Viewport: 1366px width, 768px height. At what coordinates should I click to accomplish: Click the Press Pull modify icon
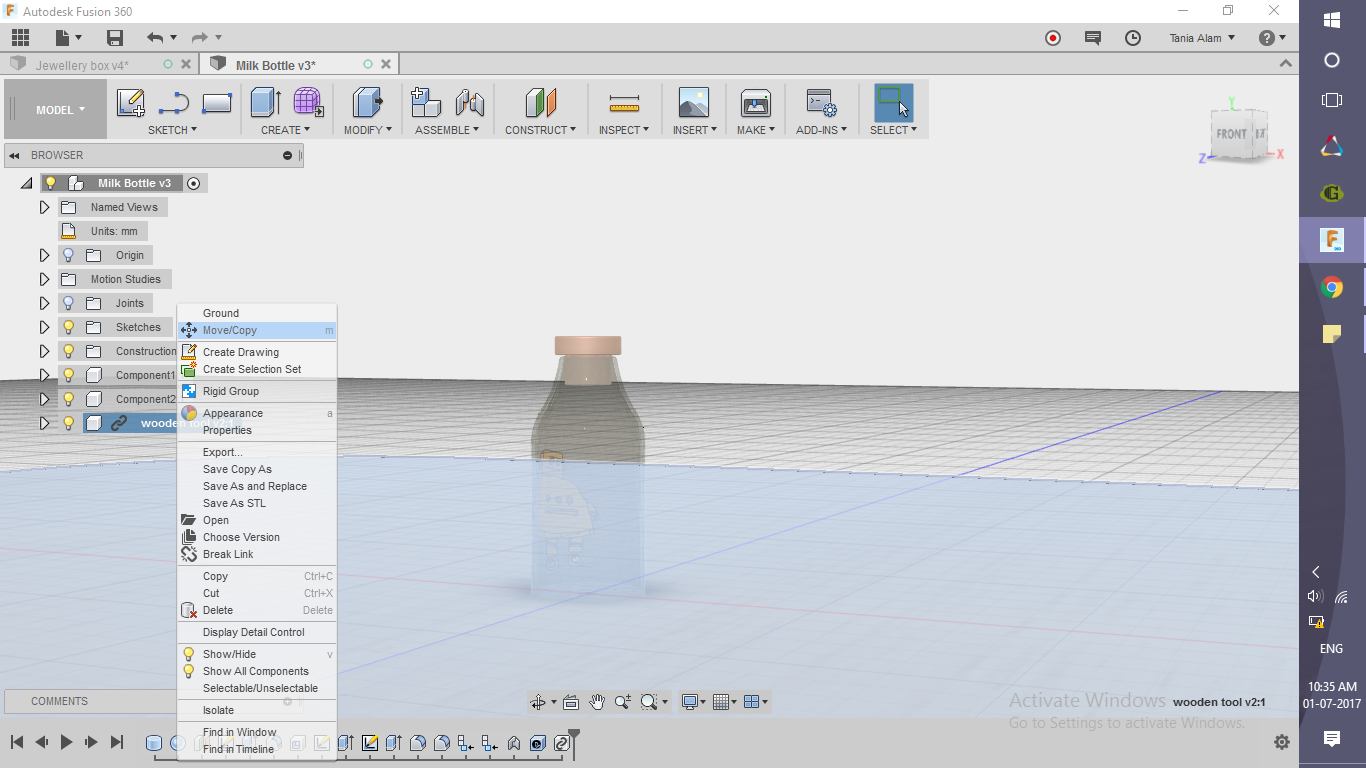tap(368, 102)
